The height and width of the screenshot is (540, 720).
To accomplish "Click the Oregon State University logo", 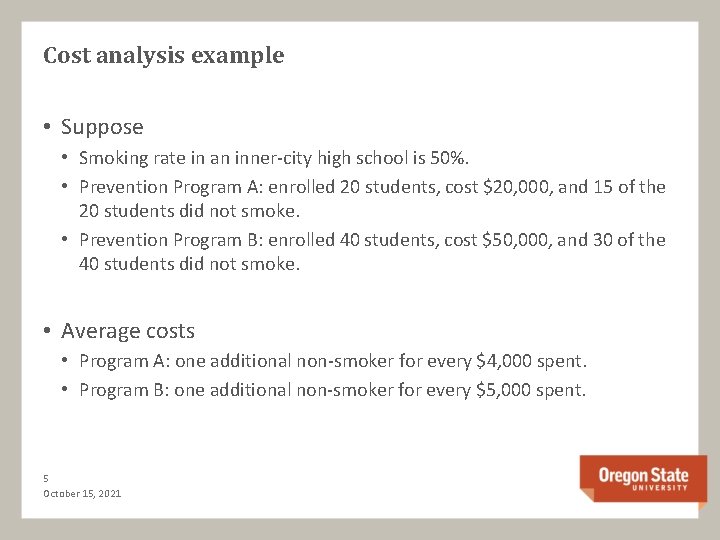I will (x=643, y=478).
